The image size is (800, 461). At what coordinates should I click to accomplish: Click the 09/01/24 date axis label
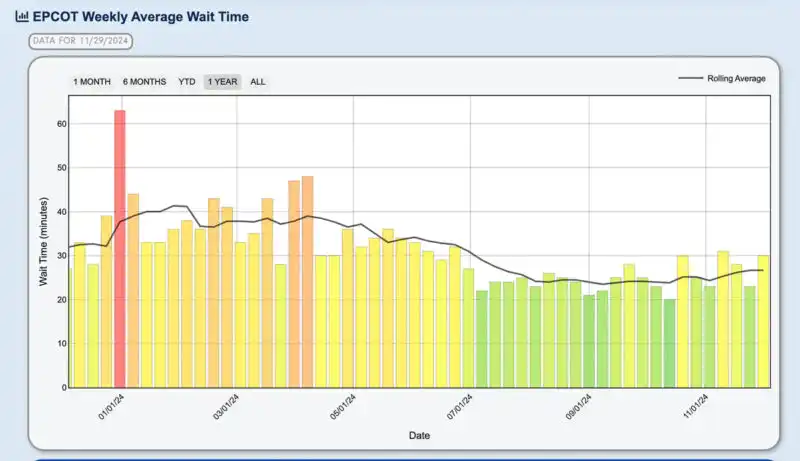[579, 407]
